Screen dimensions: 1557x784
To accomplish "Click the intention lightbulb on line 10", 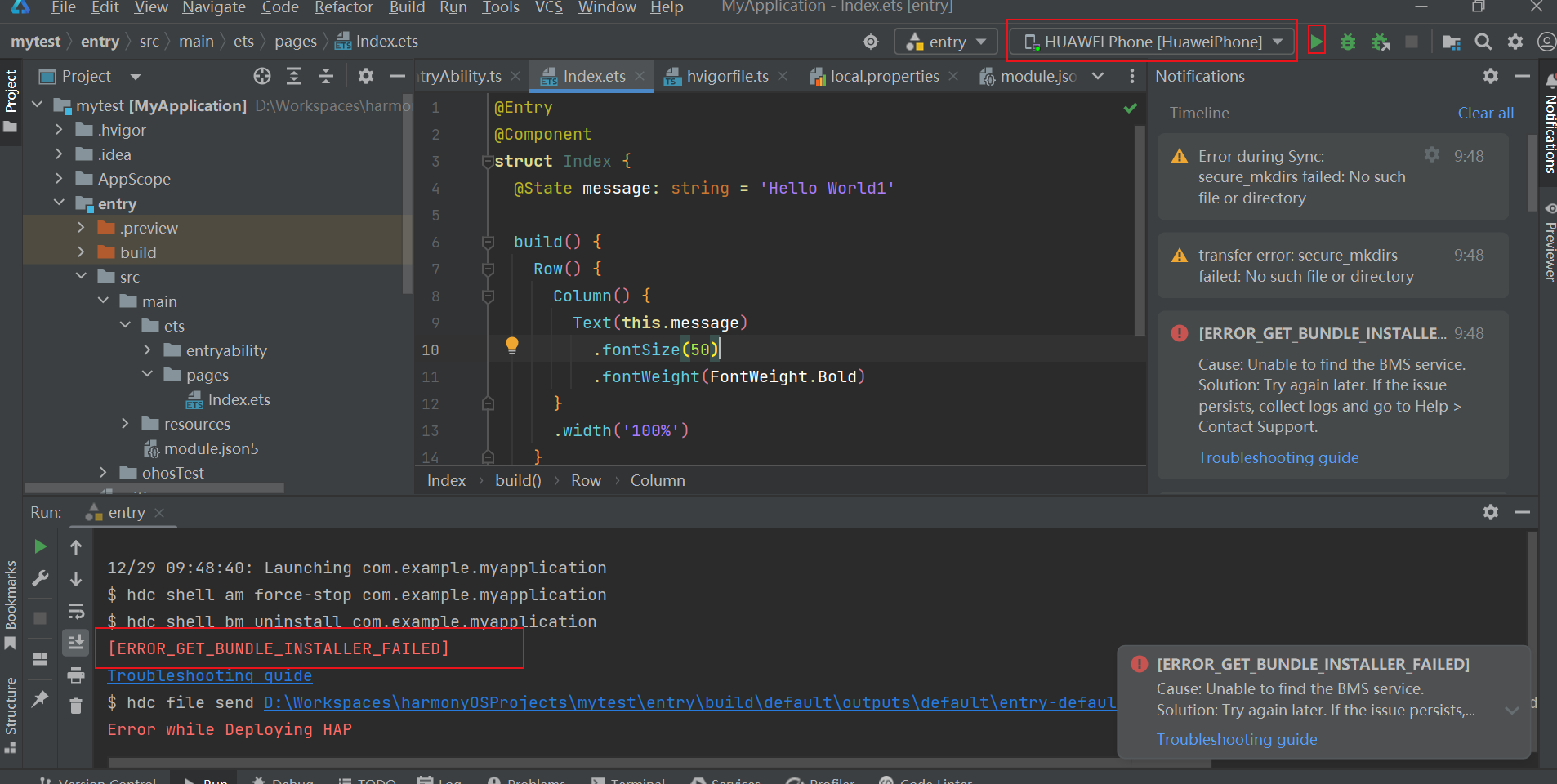I will (x=512, y=345).
